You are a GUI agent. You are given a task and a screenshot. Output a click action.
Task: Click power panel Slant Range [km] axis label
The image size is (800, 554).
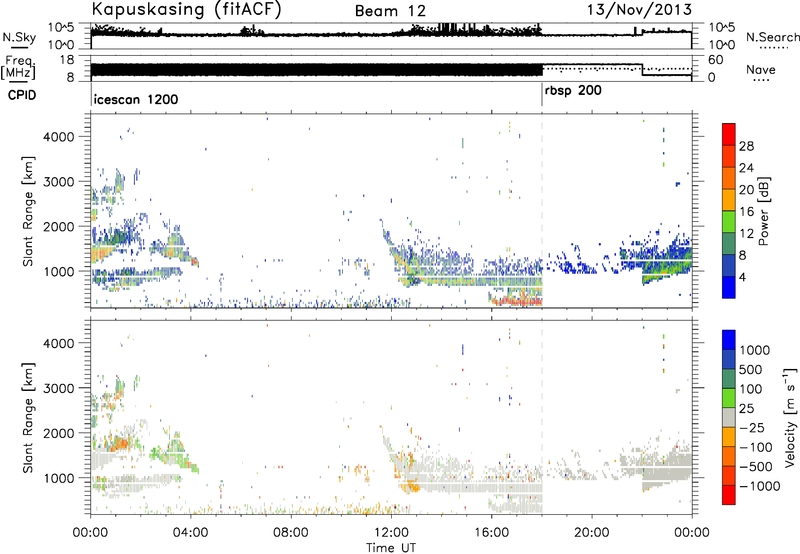click(x=29, y=211)
